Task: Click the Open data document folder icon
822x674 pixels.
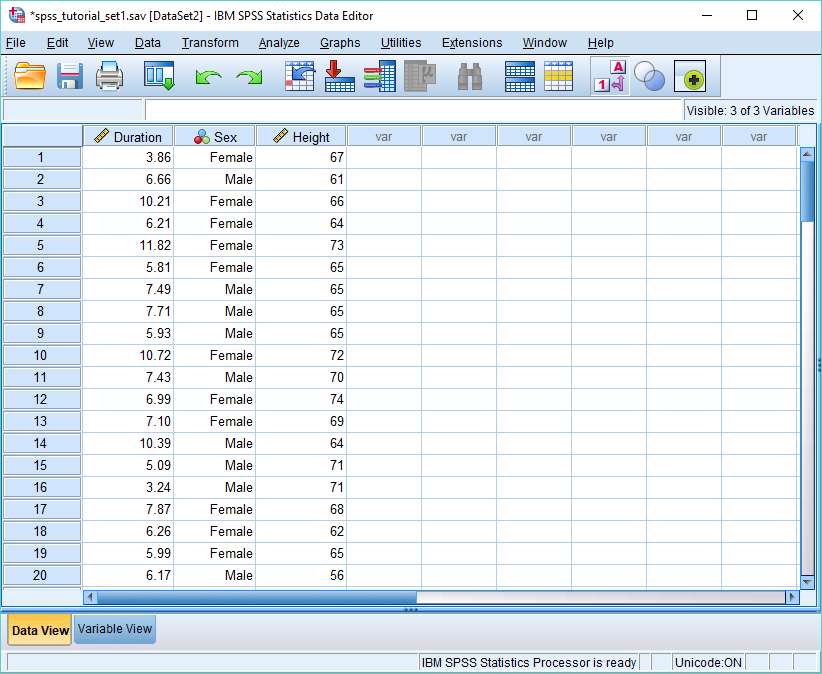Action: (29, 77)
